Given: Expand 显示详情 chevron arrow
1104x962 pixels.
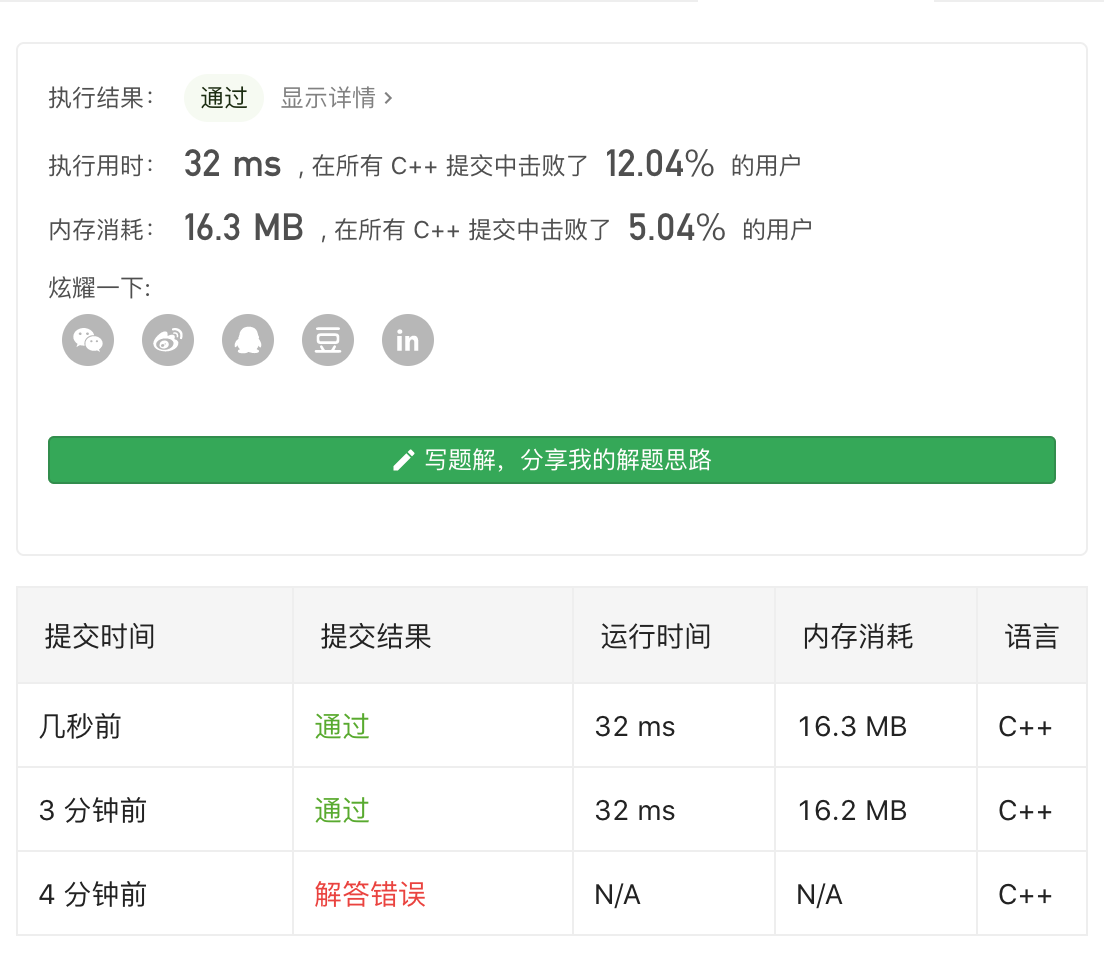Looking at the screenshot, I should point(389,98).
